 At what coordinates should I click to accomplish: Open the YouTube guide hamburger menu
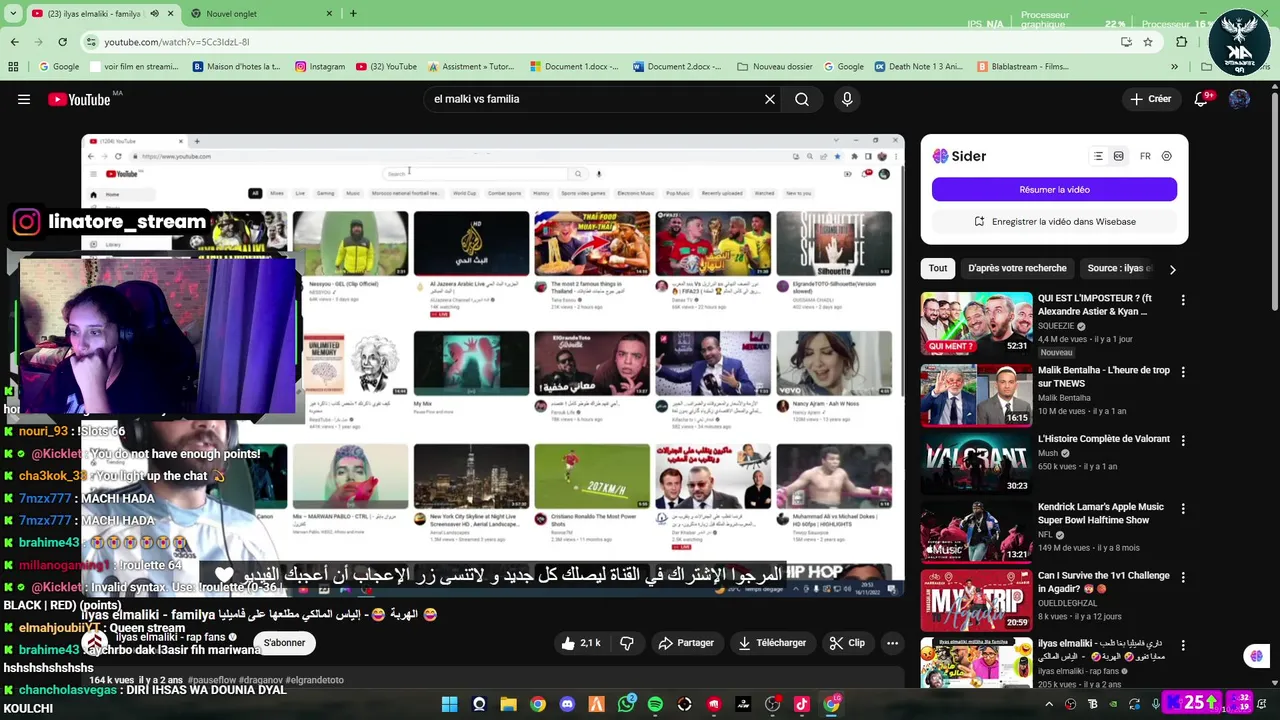click(x=24, y=99)
